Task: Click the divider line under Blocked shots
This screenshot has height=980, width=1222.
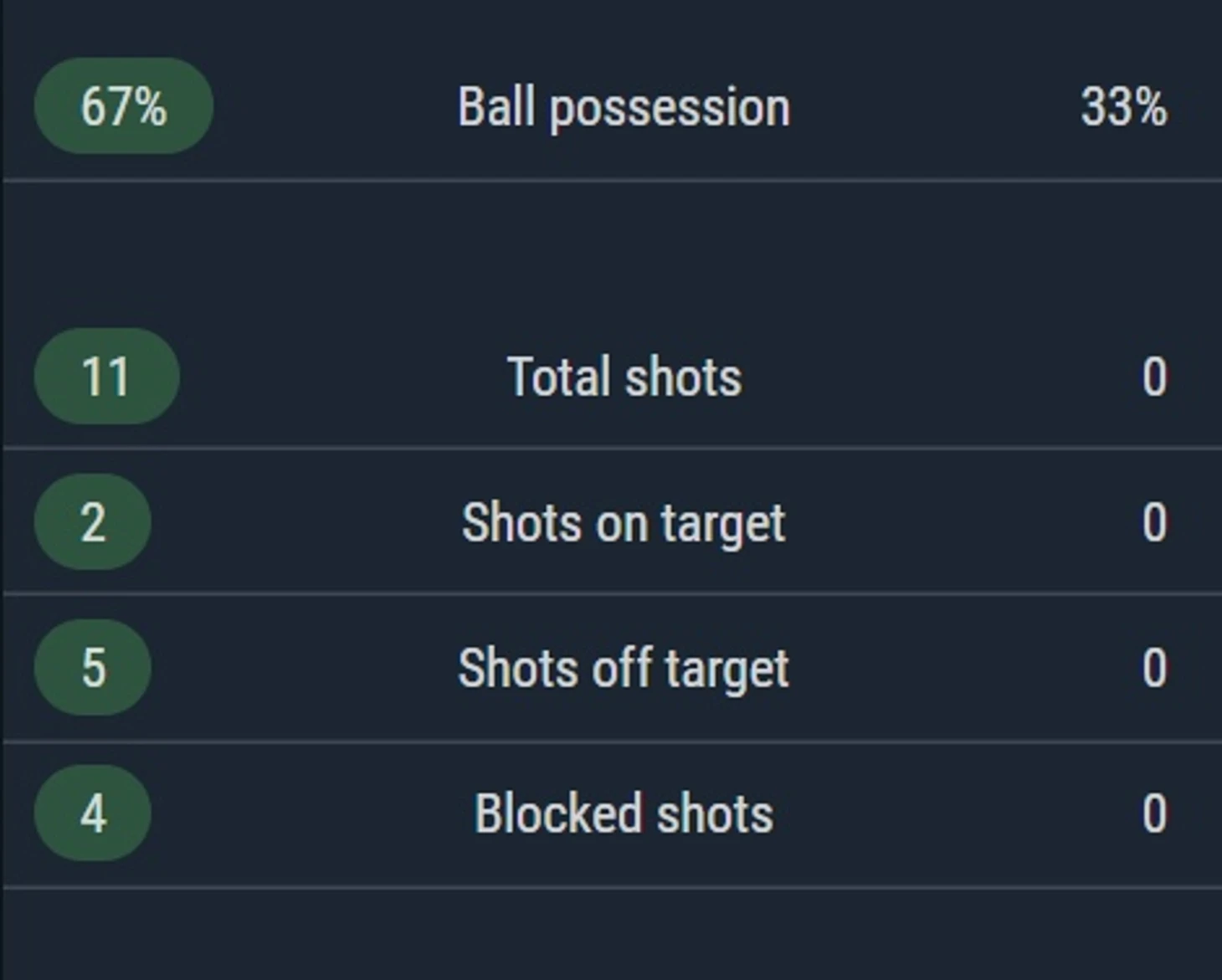Action: tap(611, 886)
